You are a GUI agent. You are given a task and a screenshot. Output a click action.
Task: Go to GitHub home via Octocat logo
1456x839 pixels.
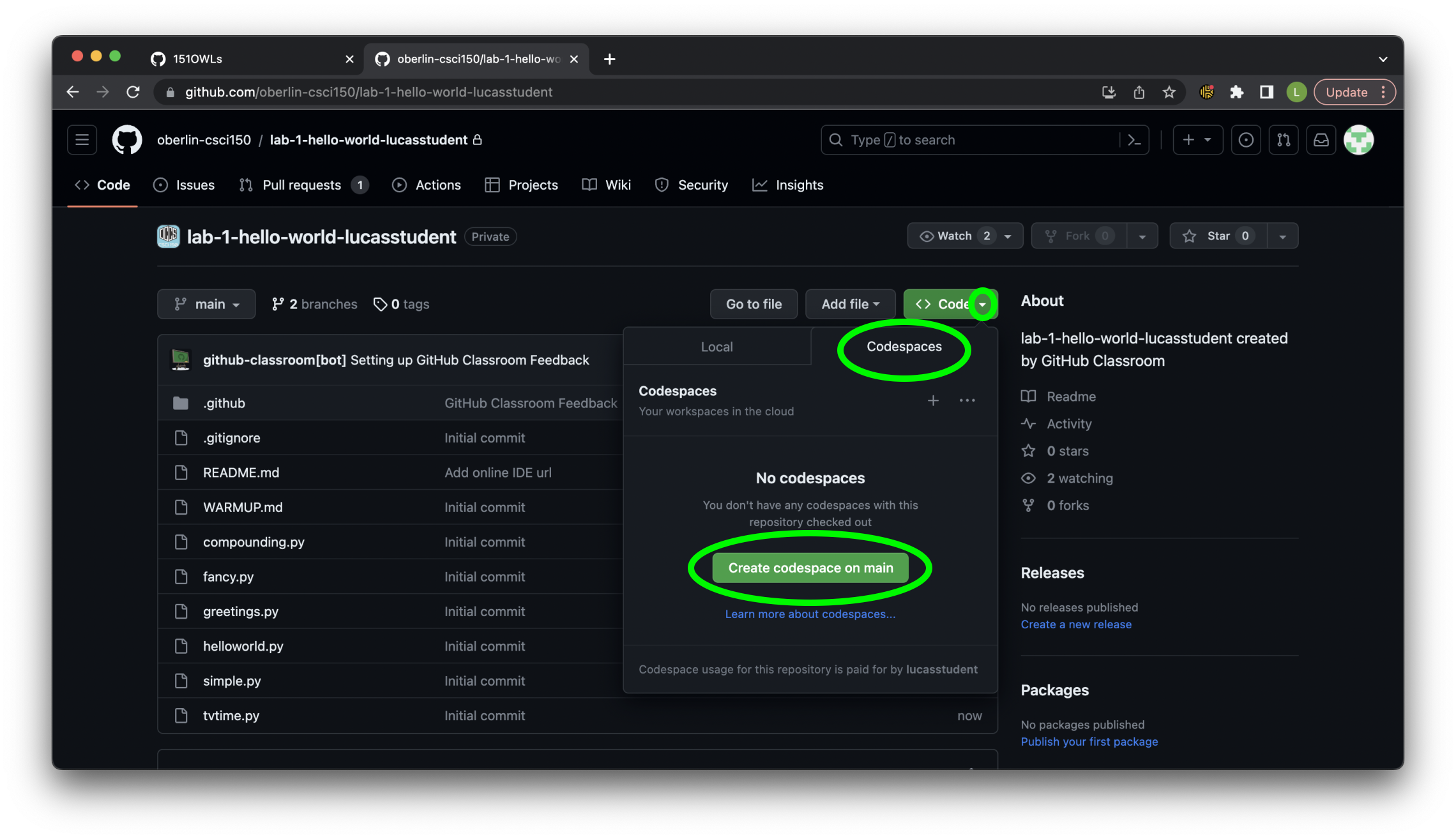point(127,140)
